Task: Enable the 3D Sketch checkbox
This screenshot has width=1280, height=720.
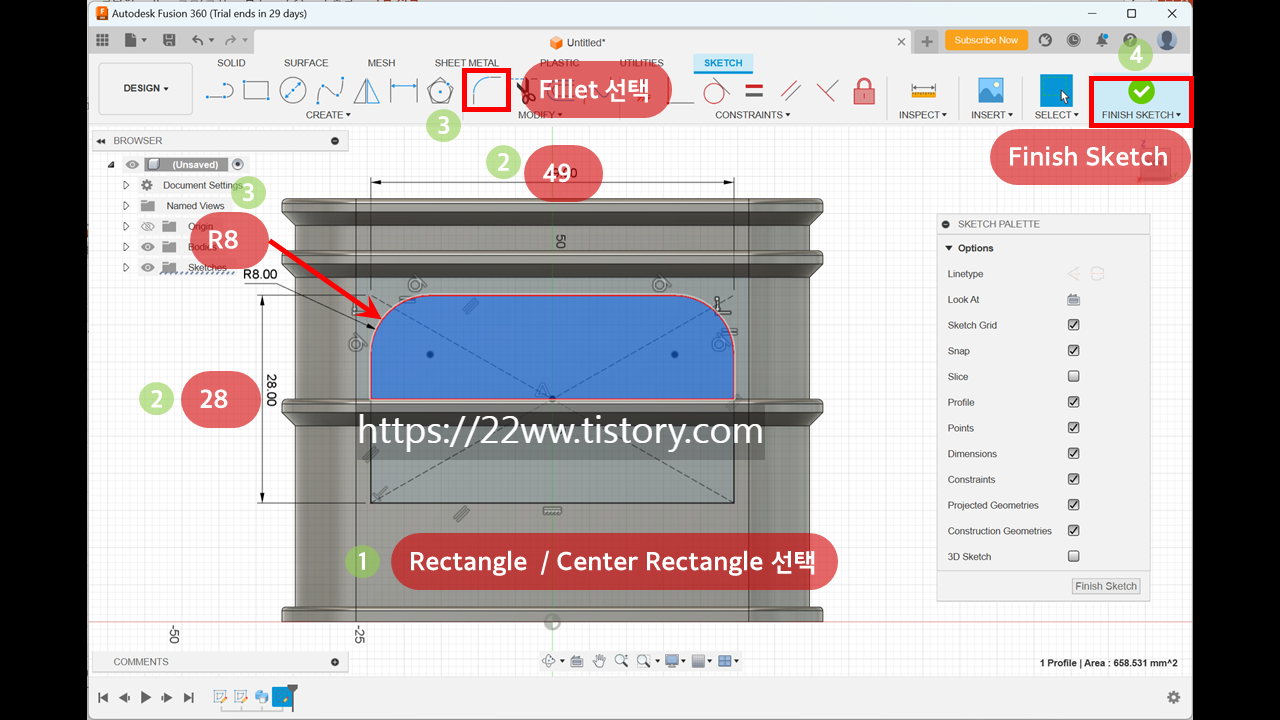Action: [1073, 556]
